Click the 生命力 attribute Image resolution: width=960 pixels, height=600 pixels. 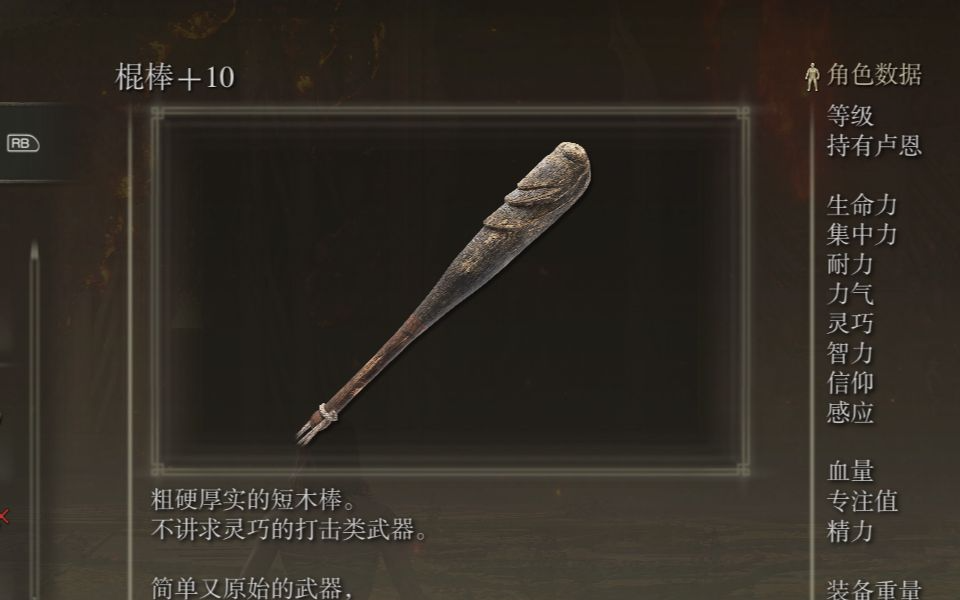tap(862, 205)
